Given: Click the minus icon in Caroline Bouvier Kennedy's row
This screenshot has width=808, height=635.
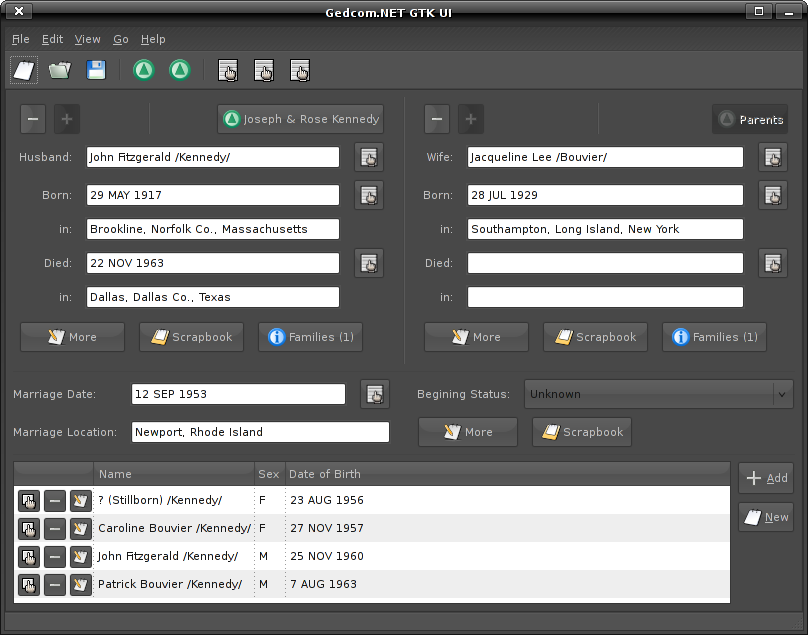Looking at the screenshot, I should pos(55,528).
